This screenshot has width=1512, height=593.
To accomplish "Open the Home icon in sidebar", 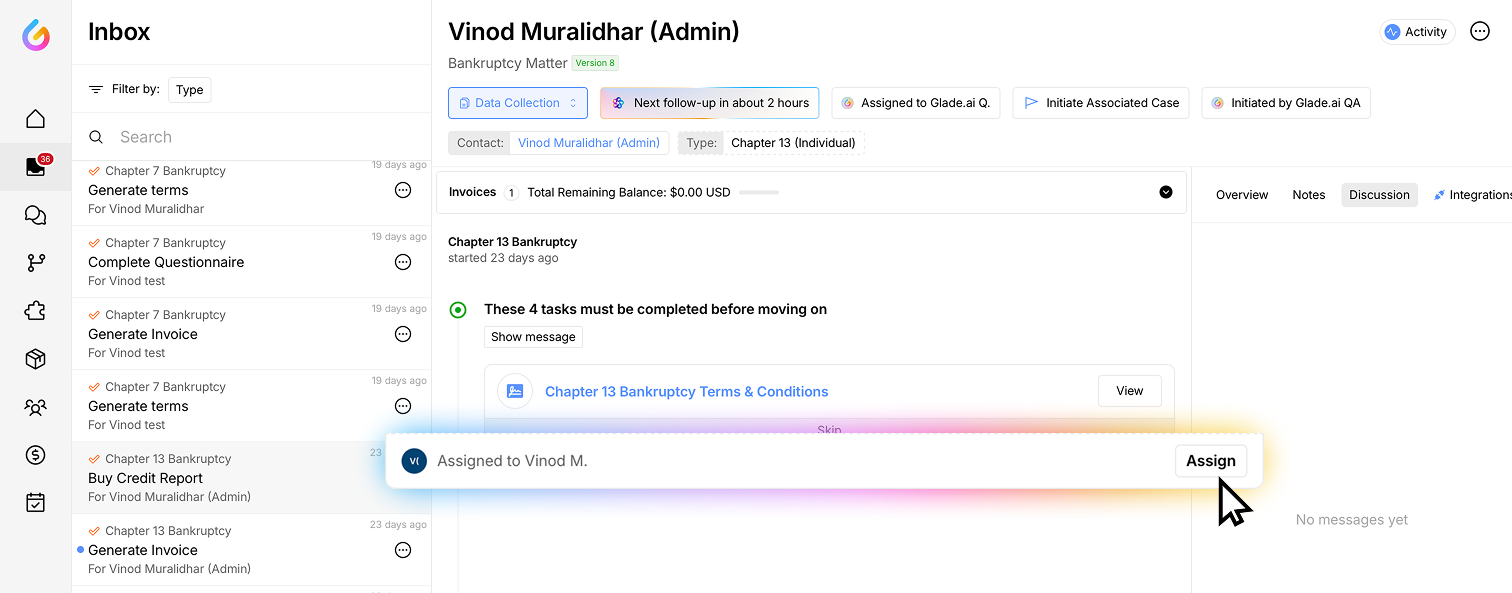I will pos(36,119).
